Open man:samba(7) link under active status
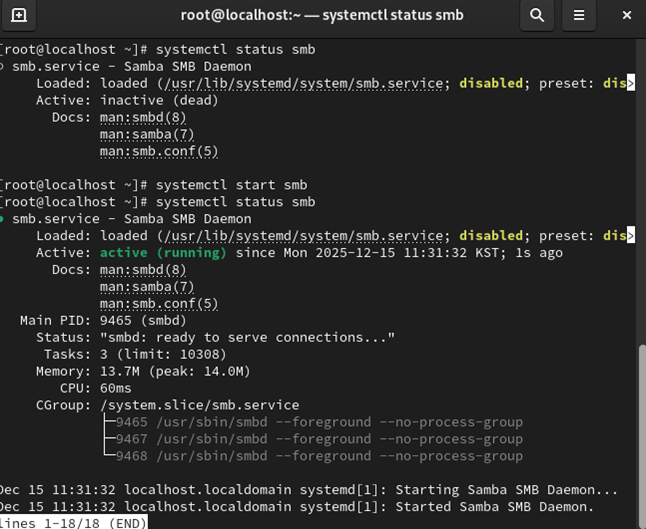Image resolution: width=646 pixels, height=529 pixels. coord(147,287)
